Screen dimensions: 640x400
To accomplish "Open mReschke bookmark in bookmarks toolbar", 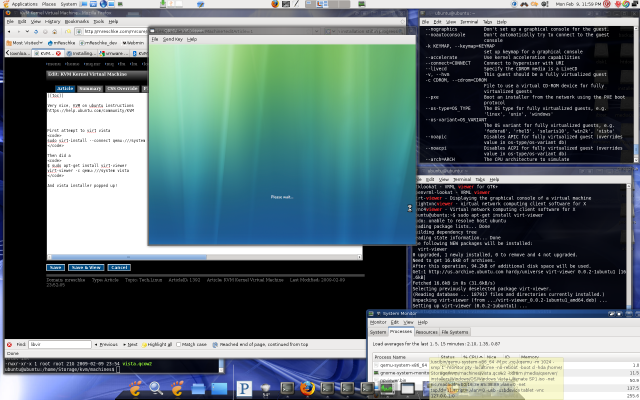I will click(x=62, y=42).
